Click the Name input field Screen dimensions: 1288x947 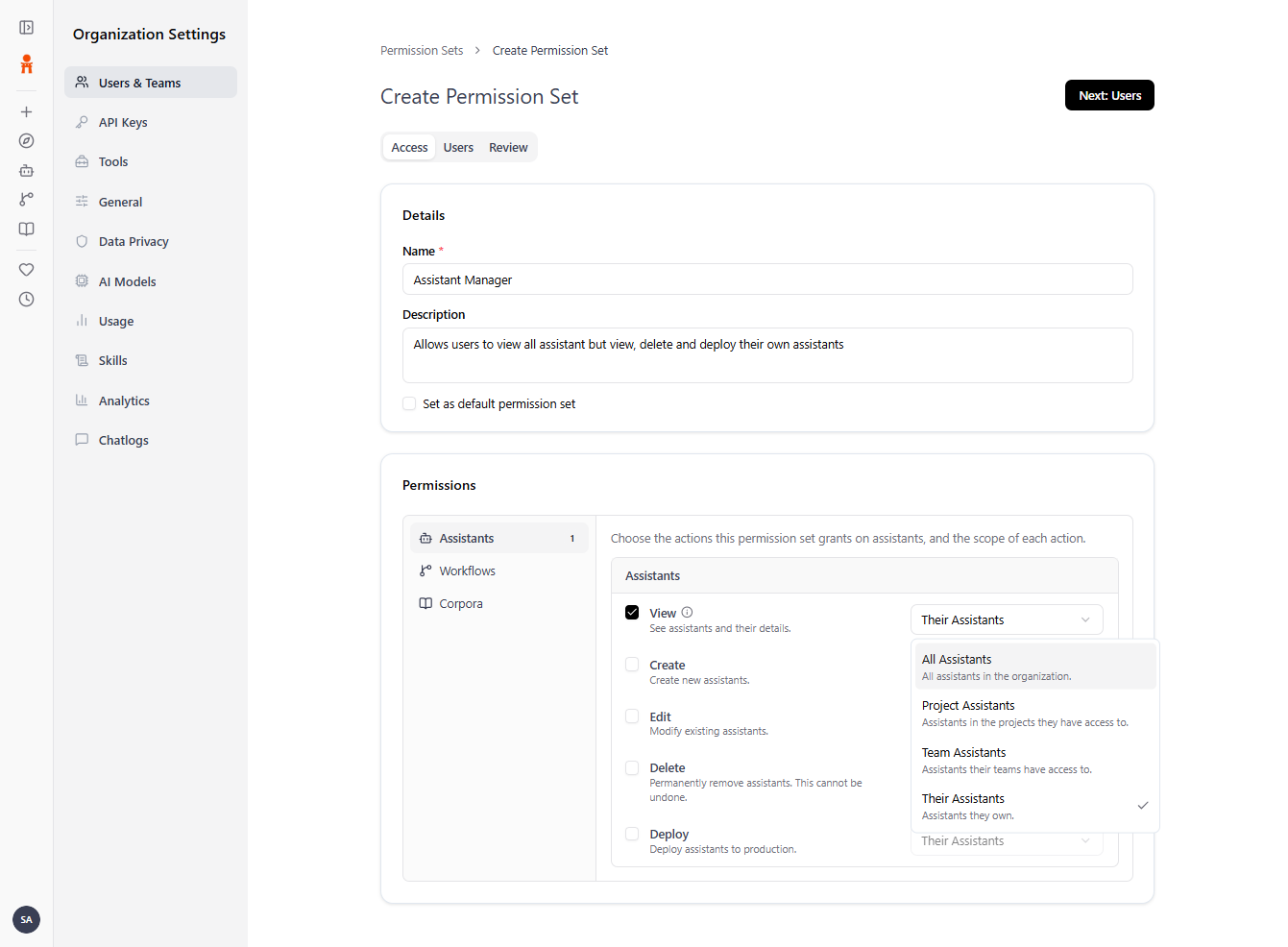click(767, 279)
